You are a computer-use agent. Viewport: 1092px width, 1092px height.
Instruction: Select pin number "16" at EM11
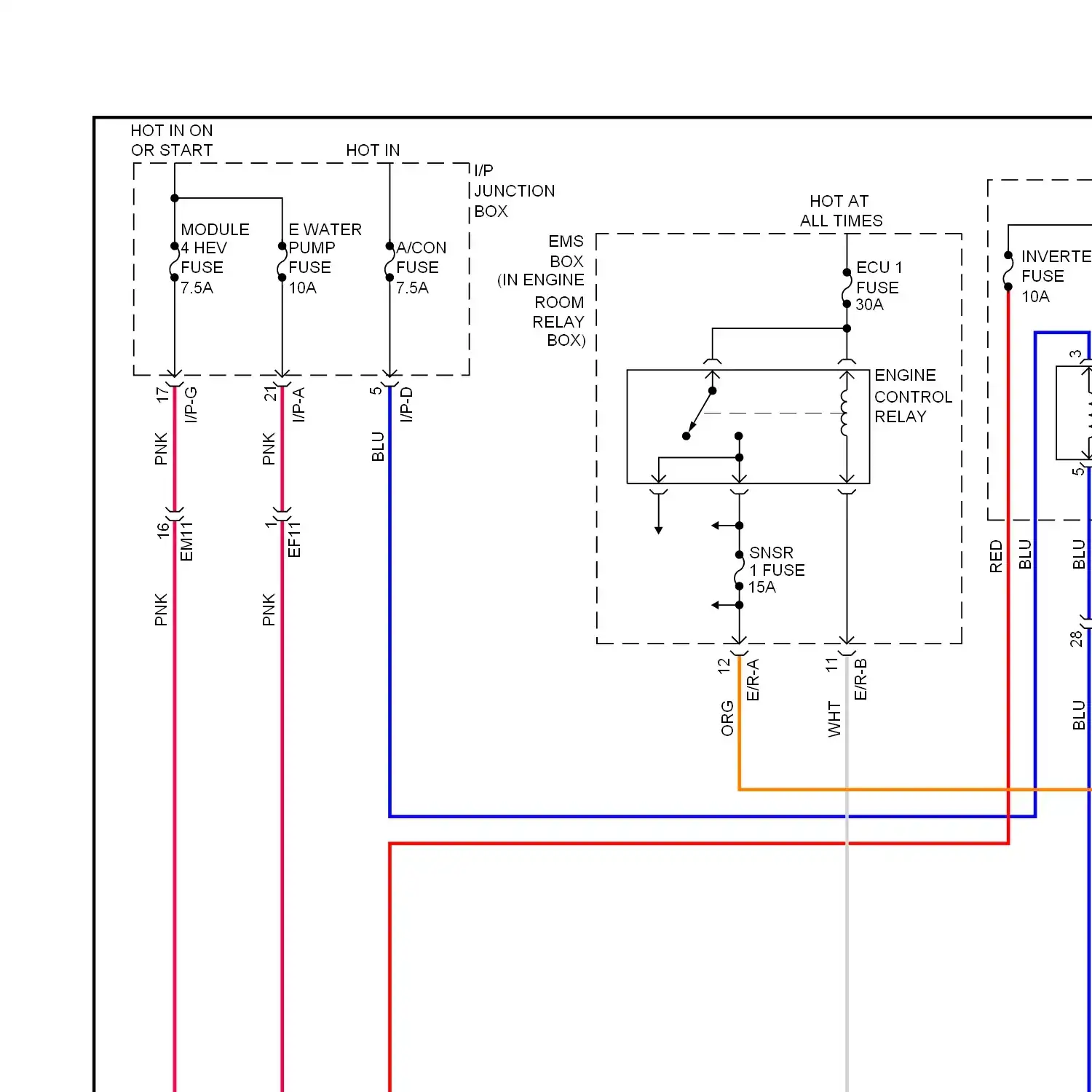click(x=162, y=531)
